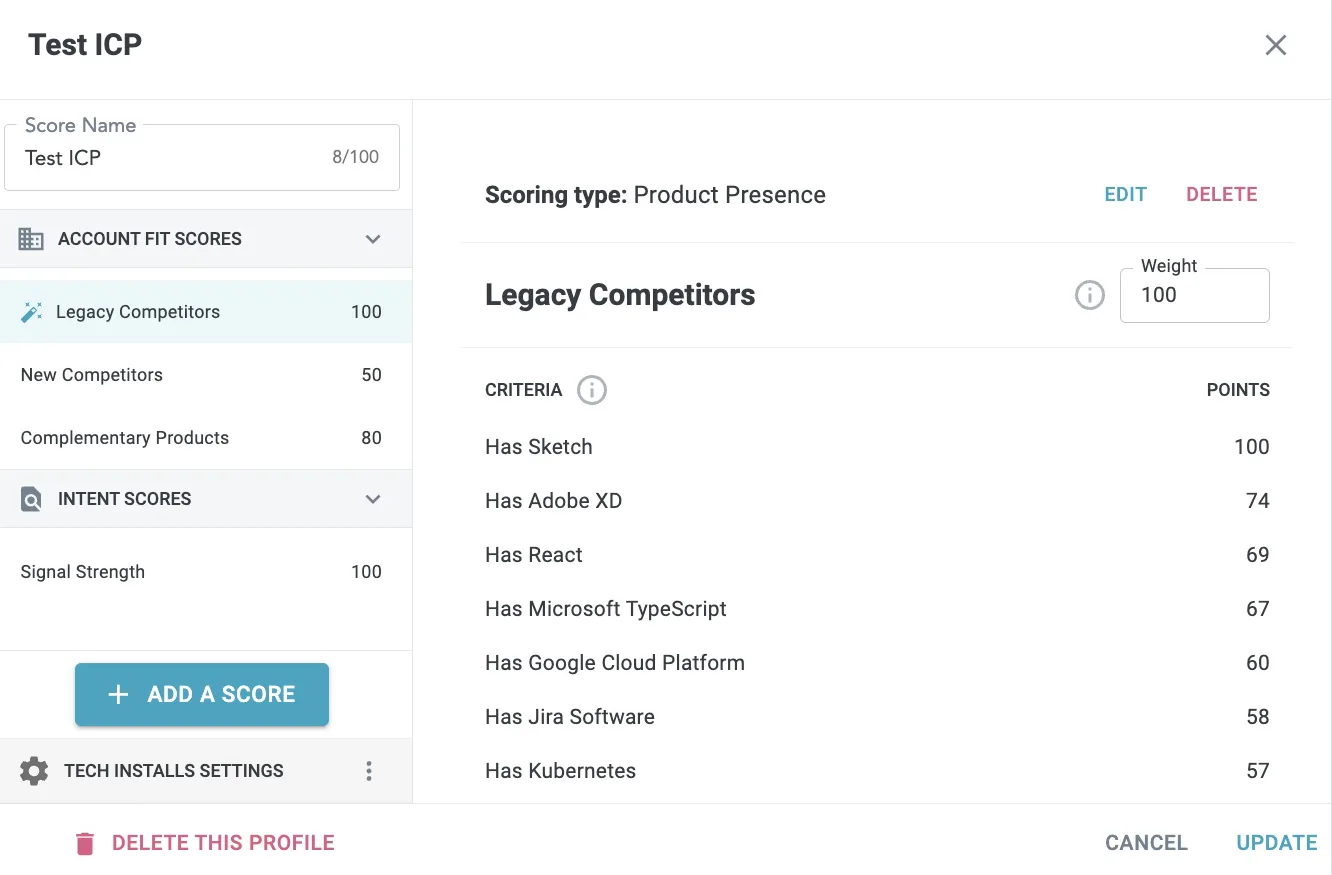The image size is (1332, 875).
Task: Click the Account Fit Scores header text
Action: point(150,239)
